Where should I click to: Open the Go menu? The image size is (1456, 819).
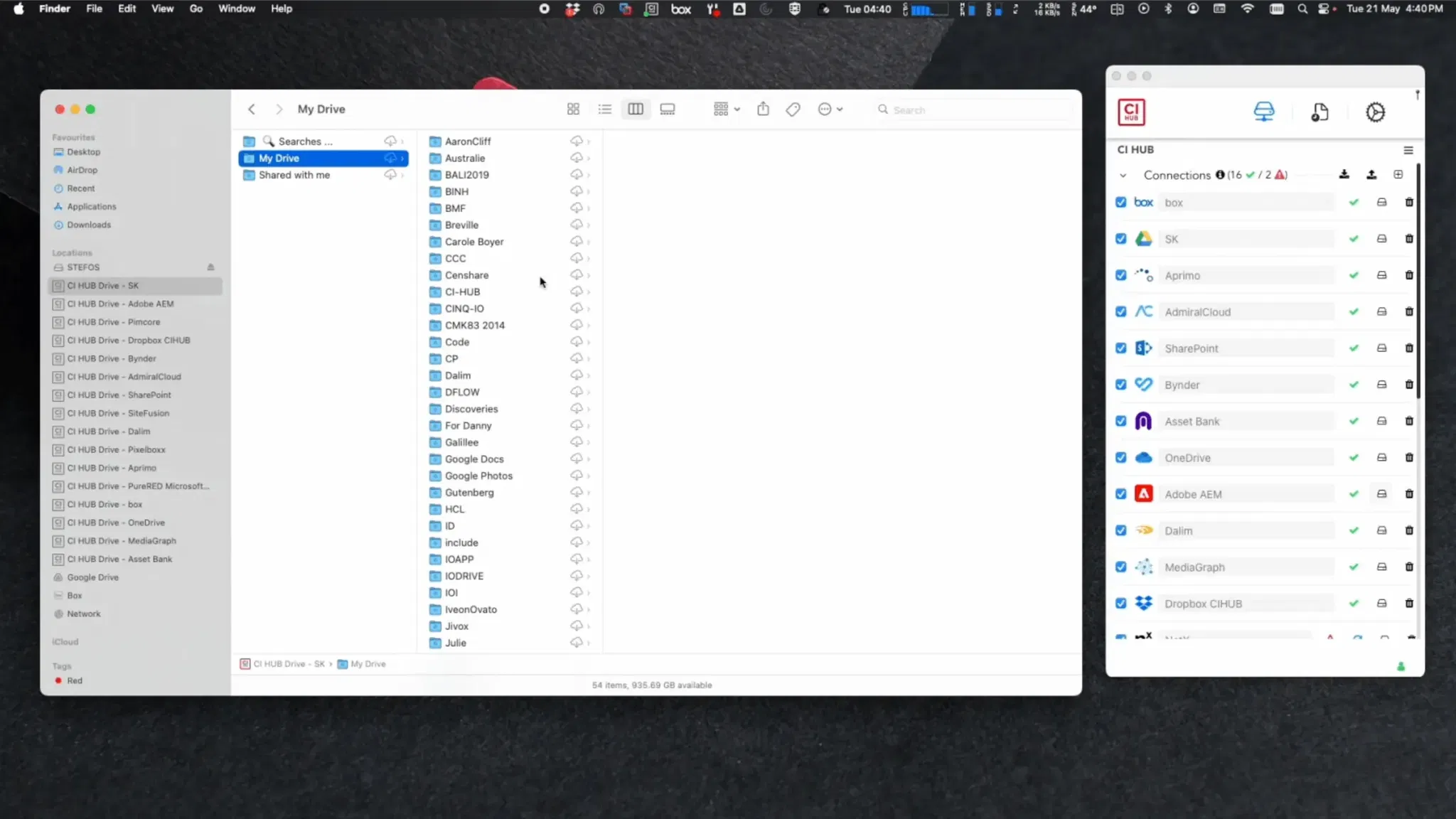(196, 9)
